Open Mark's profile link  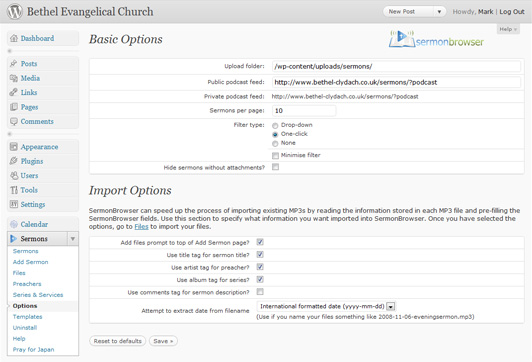tap(486, 12)
